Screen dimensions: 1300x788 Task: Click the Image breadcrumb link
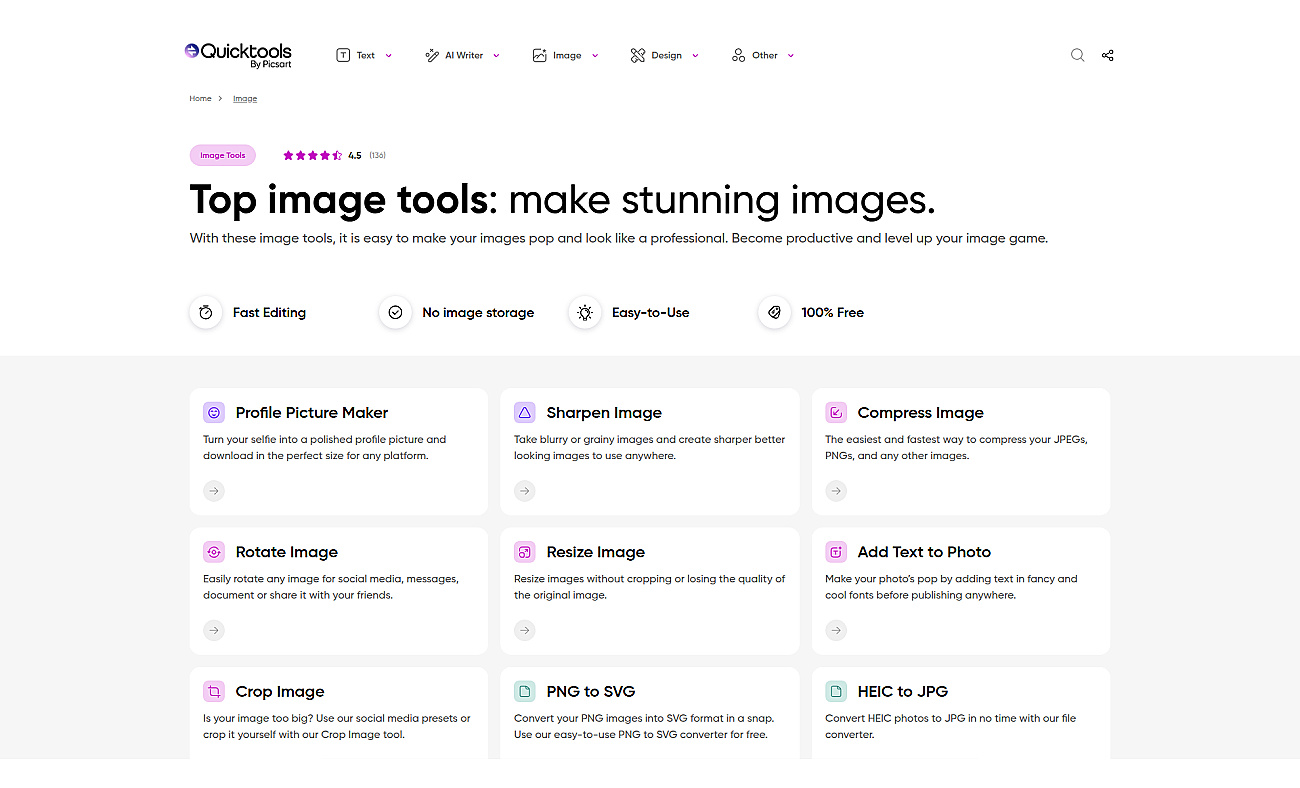(245, 99)
